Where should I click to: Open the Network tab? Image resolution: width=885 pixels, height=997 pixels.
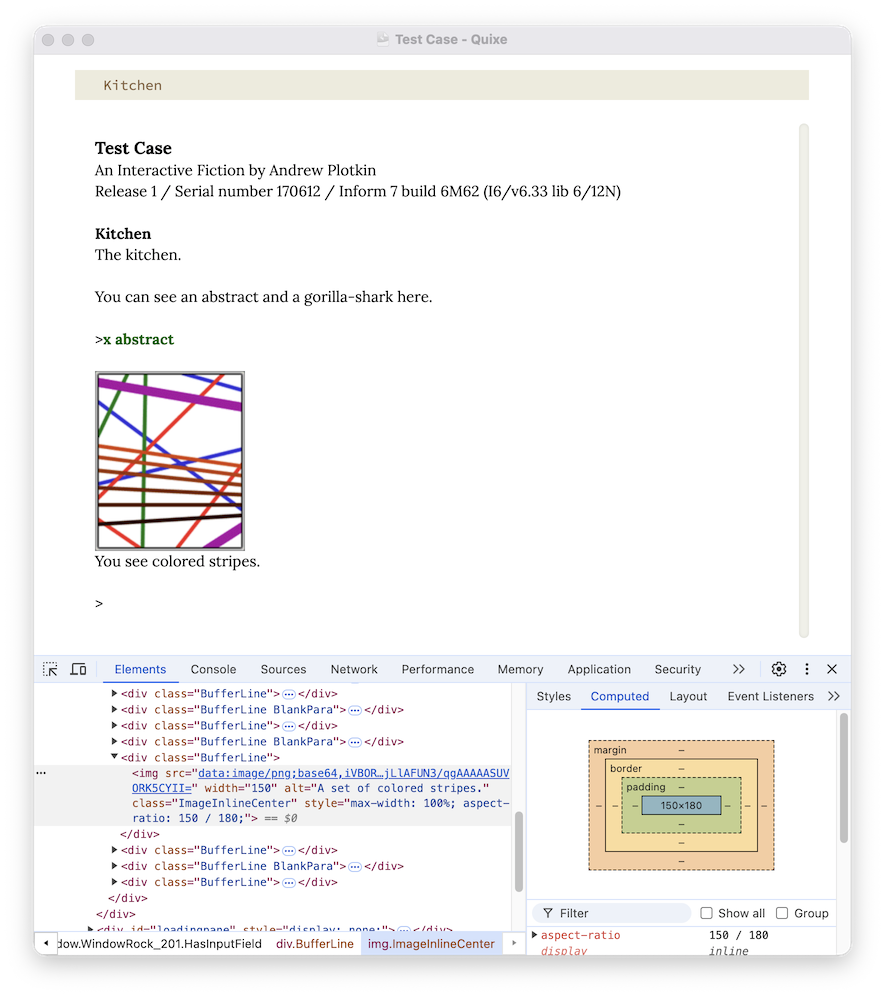[x=354, y=669]
